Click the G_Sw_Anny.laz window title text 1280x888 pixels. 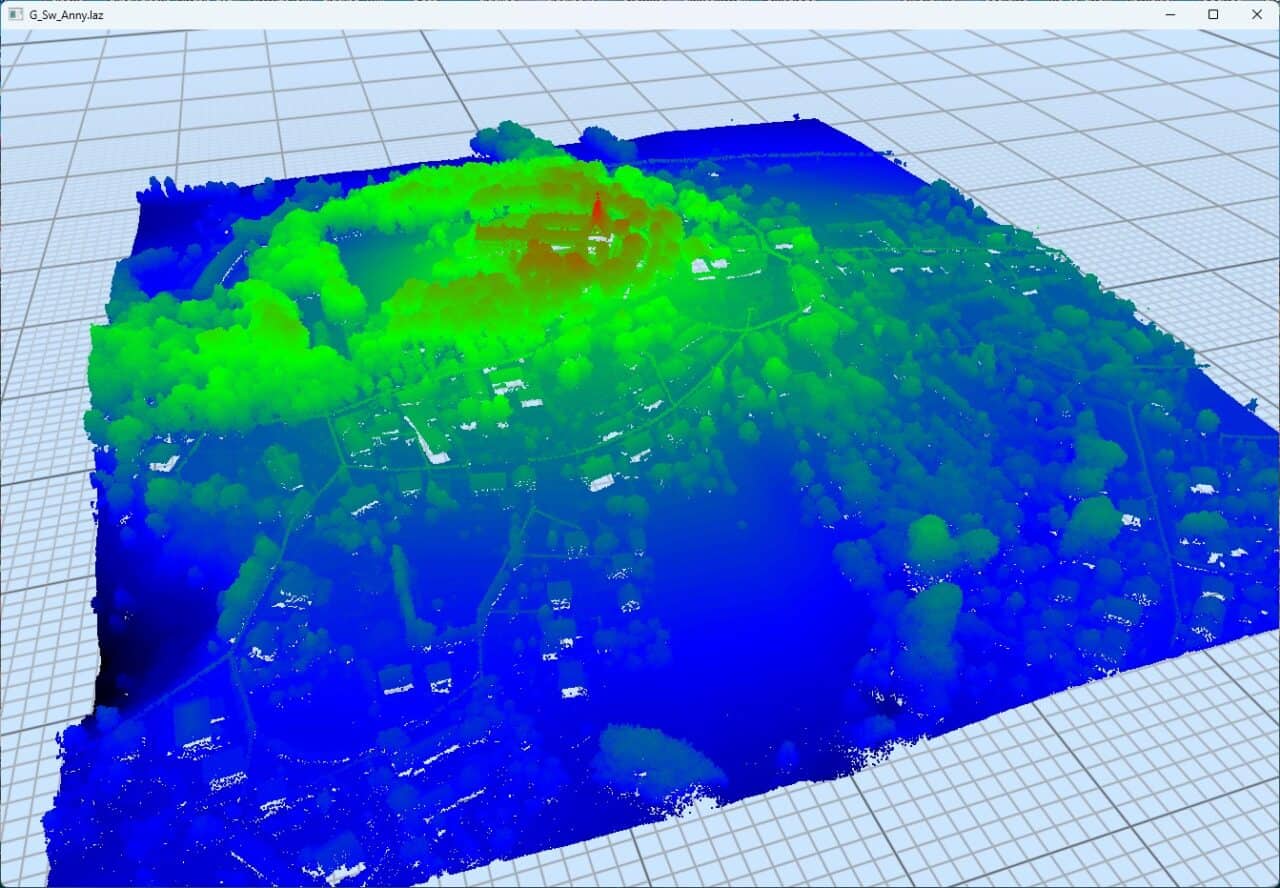(66, 14)
